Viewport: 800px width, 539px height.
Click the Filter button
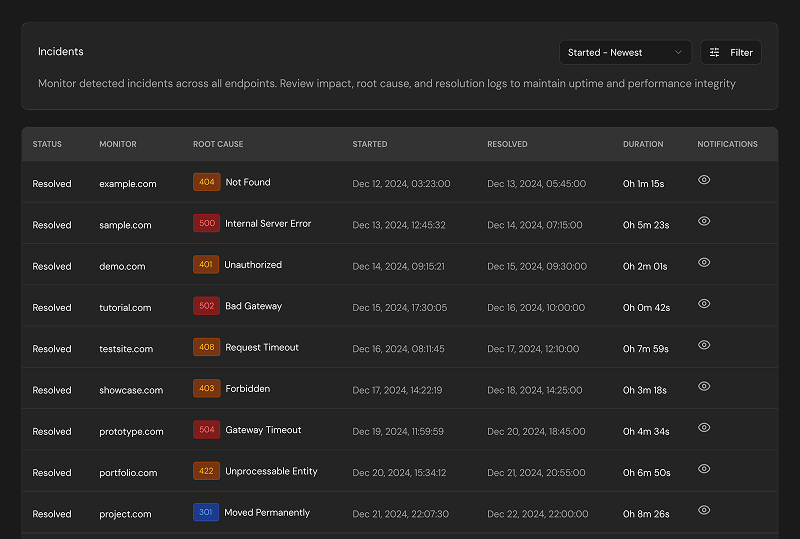[x=731, y=53]
